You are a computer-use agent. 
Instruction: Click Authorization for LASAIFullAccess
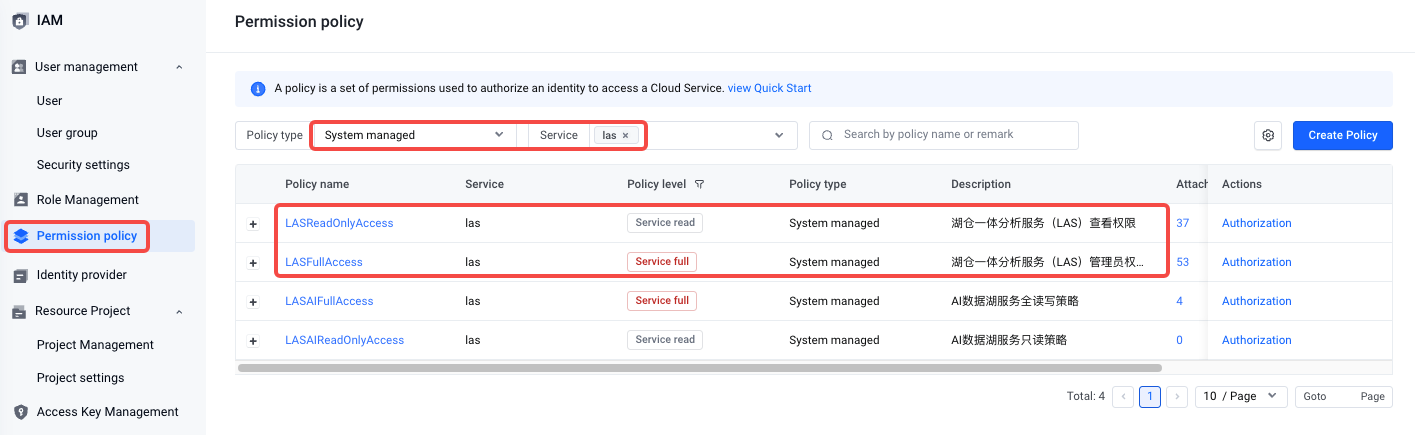click(1257, 301)
